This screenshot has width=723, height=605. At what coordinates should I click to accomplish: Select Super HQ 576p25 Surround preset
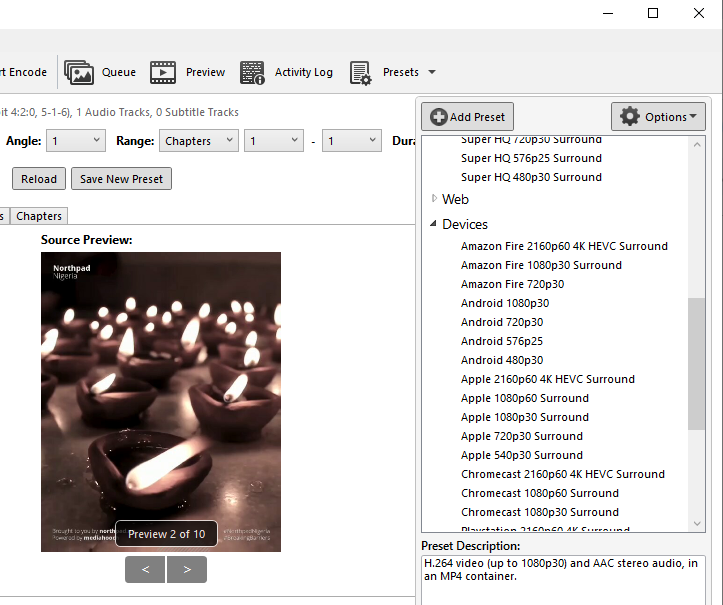(531, 158)
